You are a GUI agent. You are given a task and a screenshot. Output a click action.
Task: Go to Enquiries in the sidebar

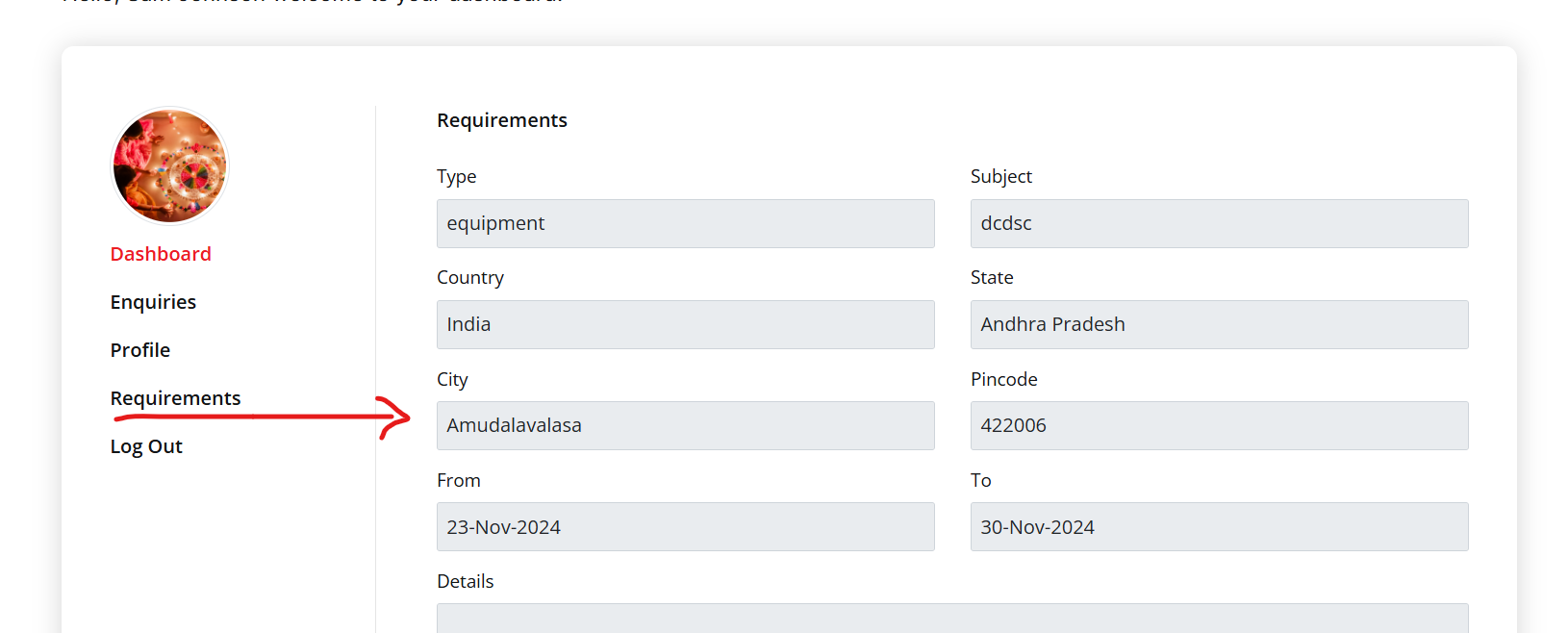coord(153,302)
